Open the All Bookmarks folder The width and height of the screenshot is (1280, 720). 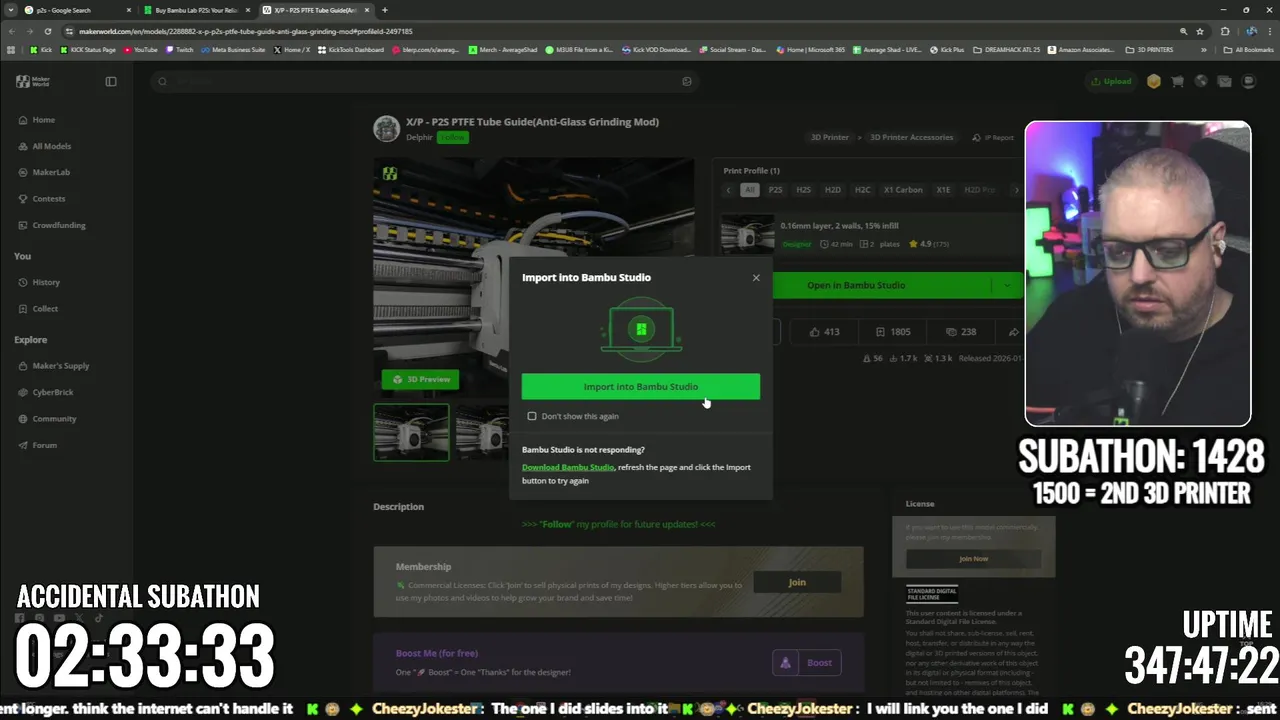click(x=1250, y=49)
